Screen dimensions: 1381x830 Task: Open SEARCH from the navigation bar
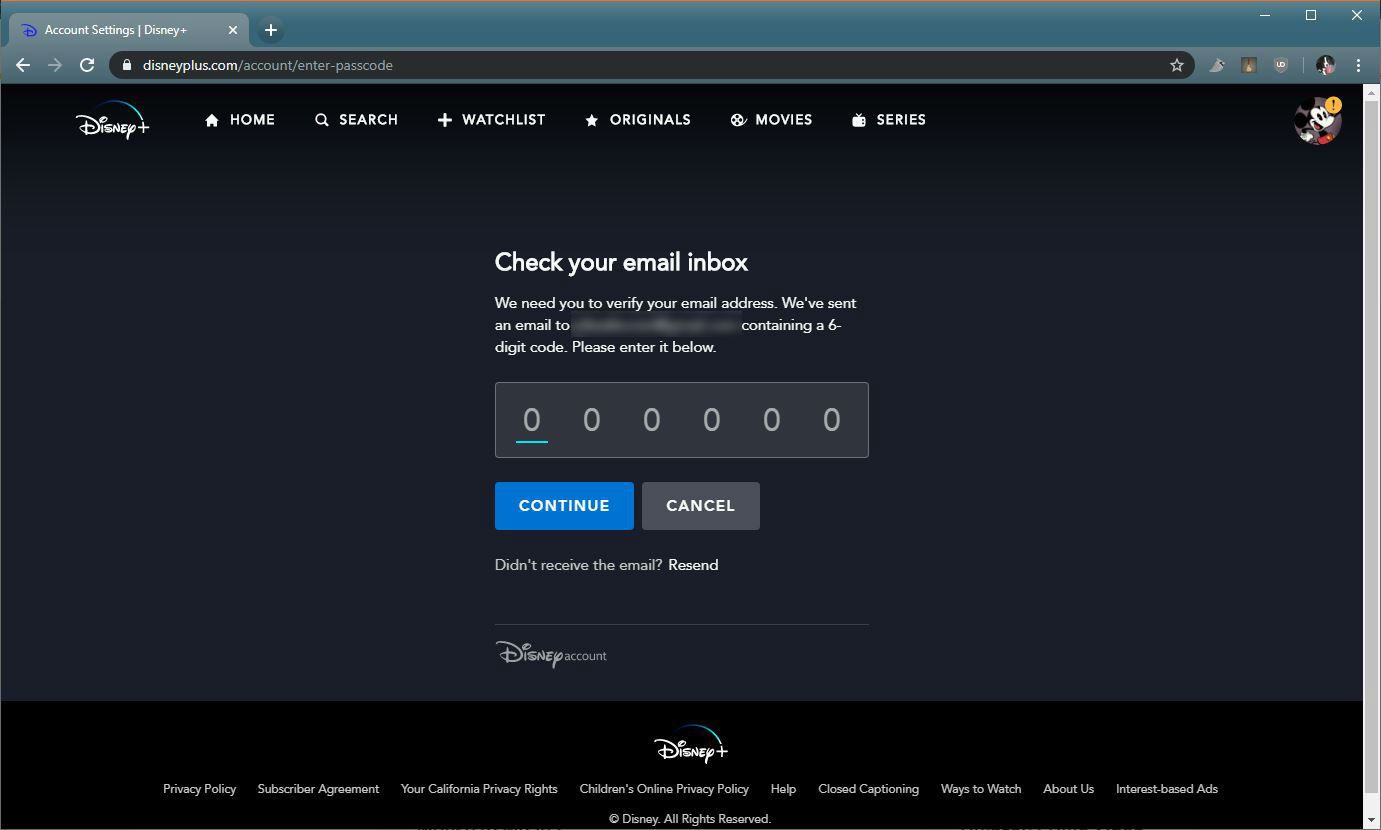356,120
